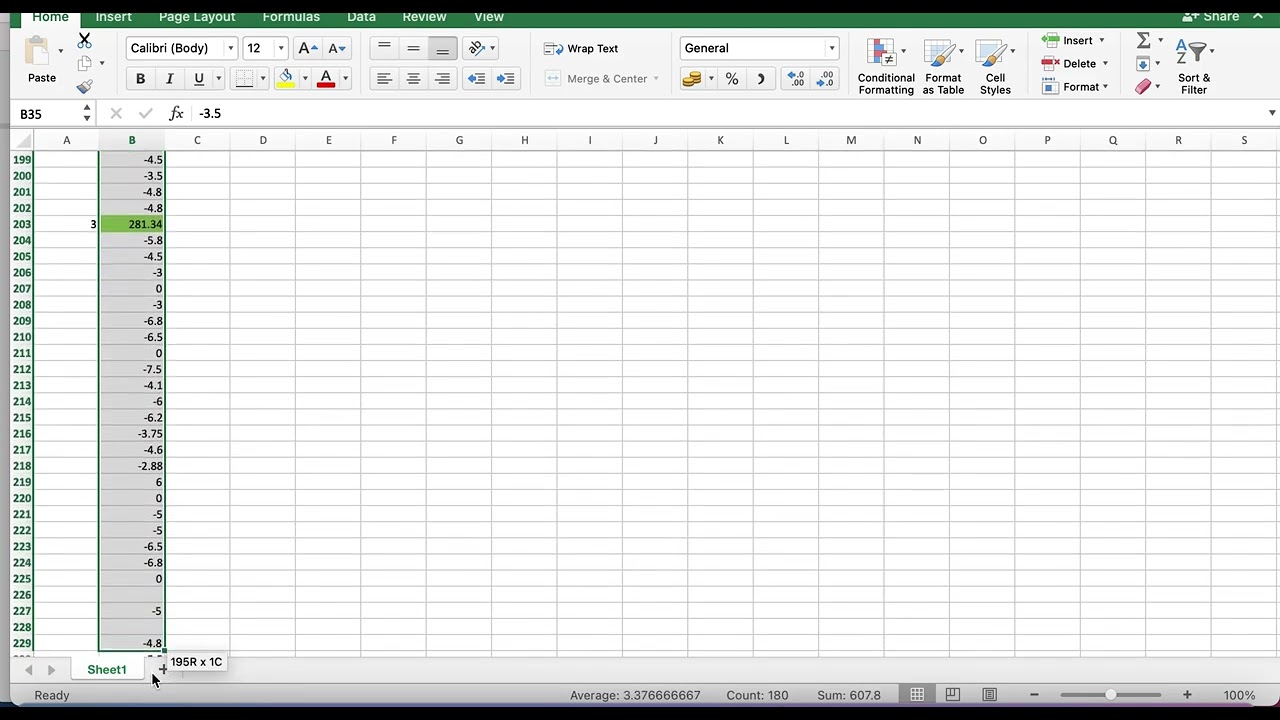Click the Delete cells button
Screen dimensions: 1280x720
coord(1075,63)
